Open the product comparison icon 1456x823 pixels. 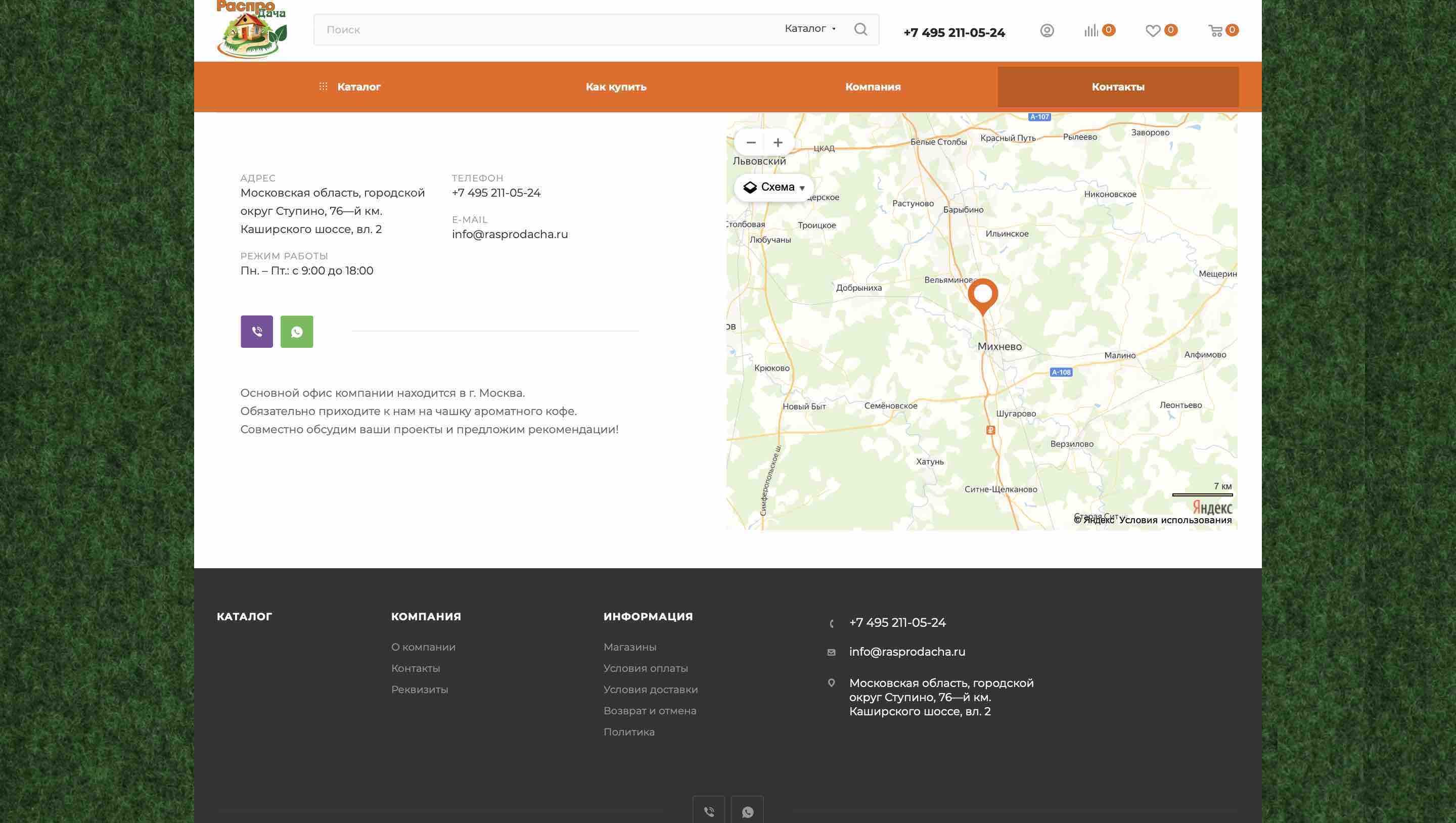click(1091, 30)
